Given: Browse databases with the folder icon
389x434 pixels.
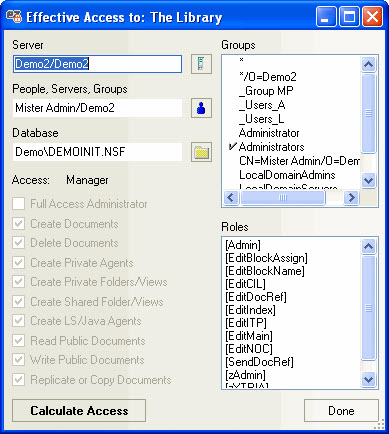Looking at the screenshot, I should 201,152.
